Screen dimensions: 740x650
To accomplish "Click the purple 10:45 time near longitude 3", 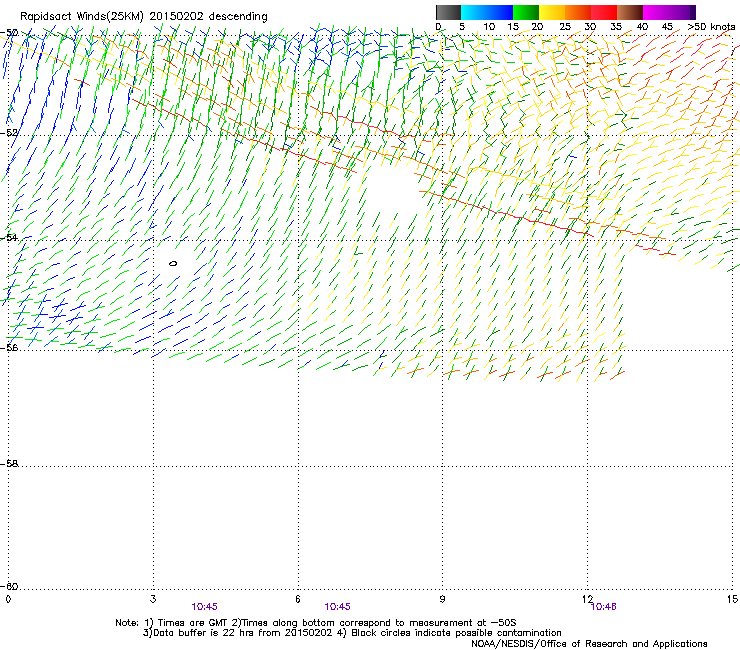I will coord(204,607).
